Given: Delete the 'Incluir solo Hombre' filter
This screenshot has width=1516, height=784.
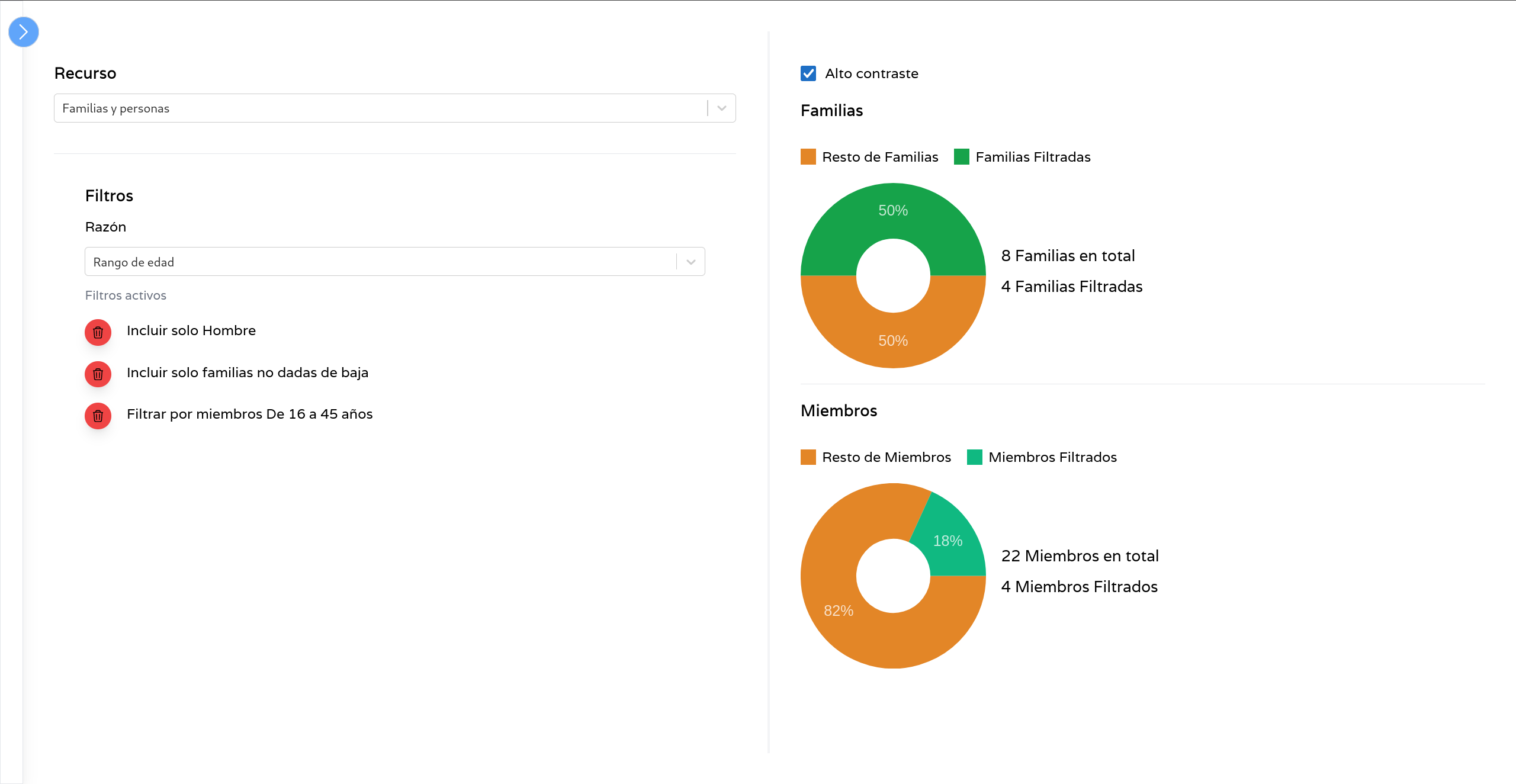Looking at the screenshot, I should point(98,332).
